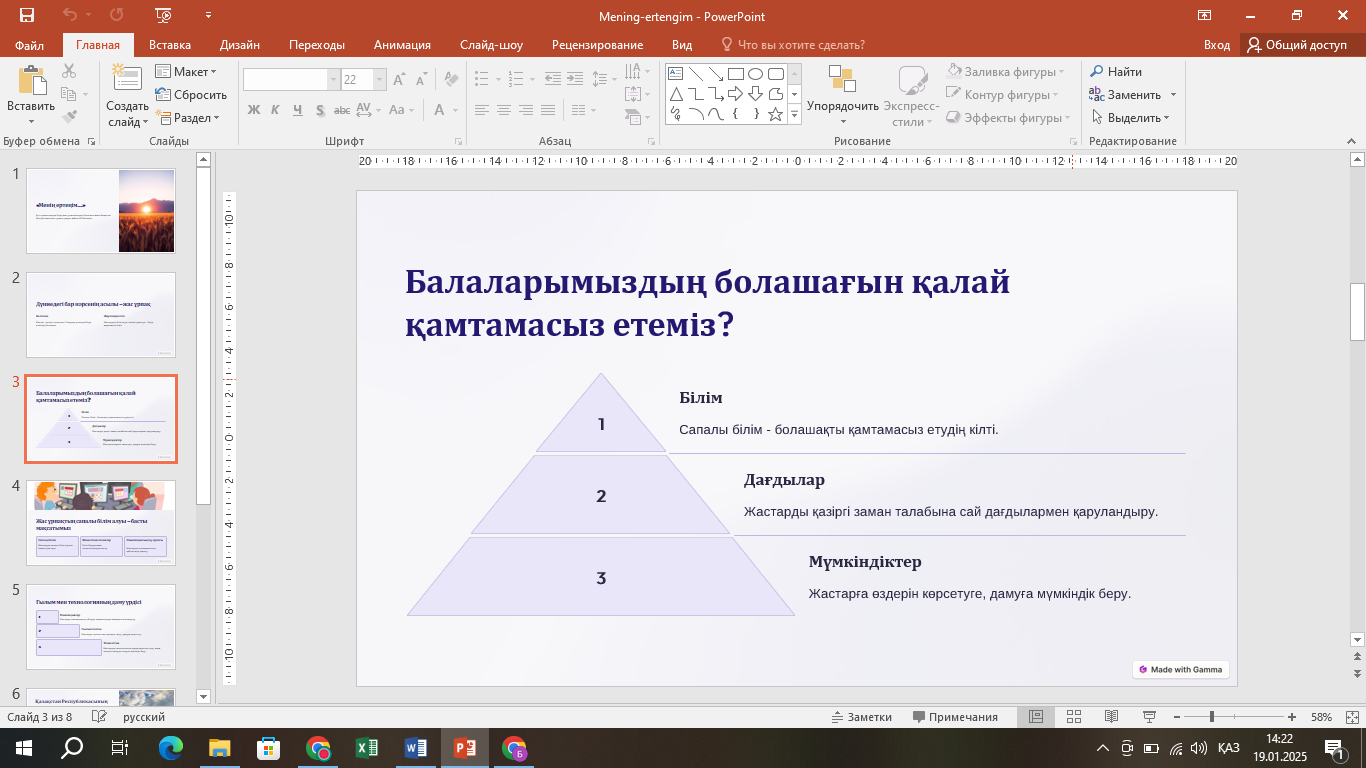Open the font size dropdown

tap(380, 80)
